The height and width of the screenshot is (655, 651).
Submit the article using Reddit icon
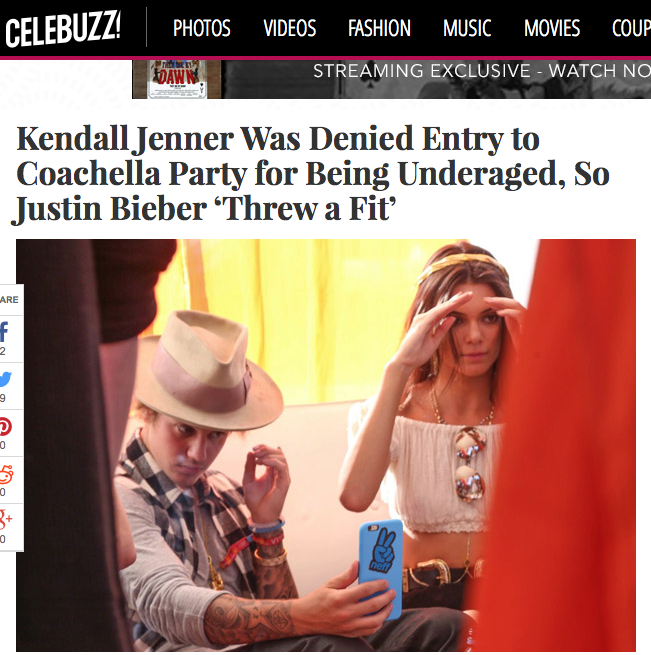pyautogui.click(x=6, y=474)
